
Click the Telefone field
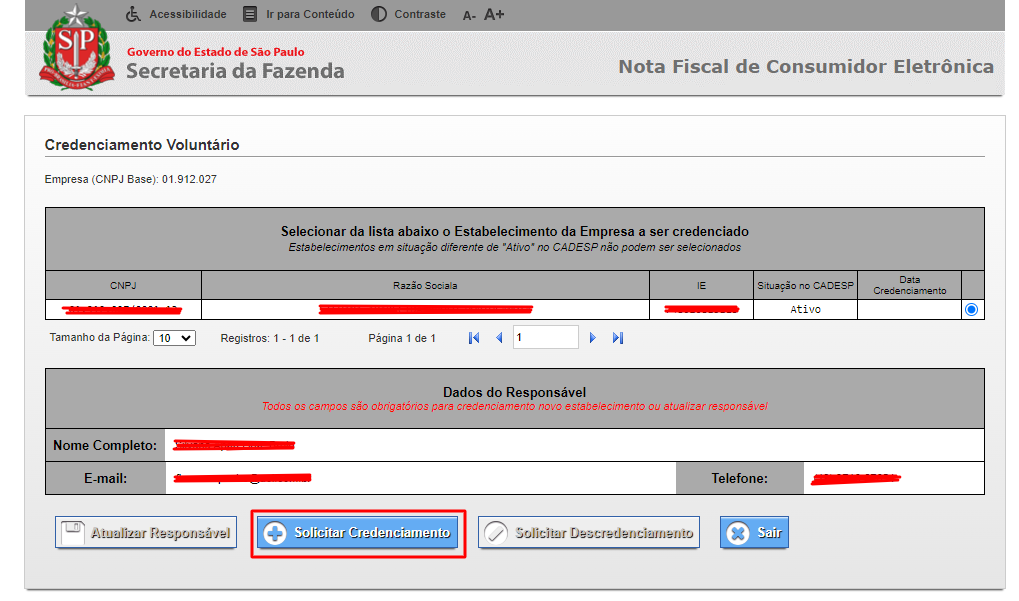click(x=893, y=478)
